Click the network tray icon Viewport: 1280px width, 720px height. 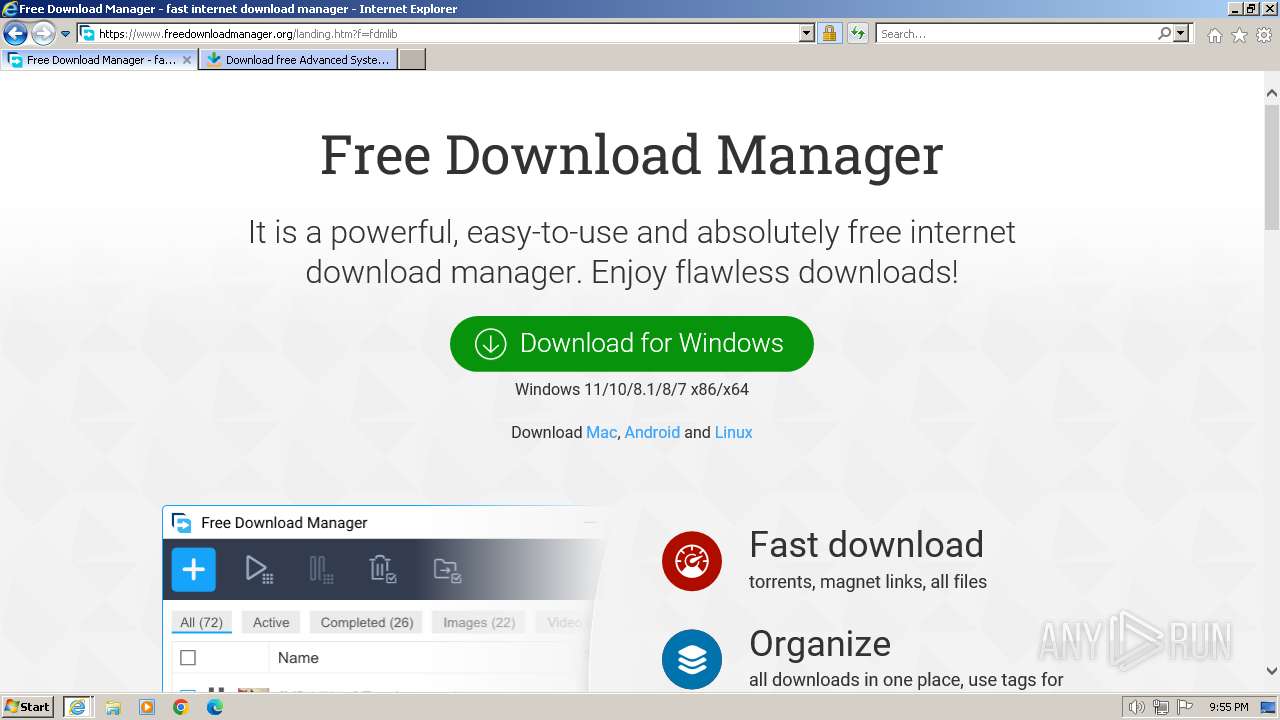[1161, 707]
